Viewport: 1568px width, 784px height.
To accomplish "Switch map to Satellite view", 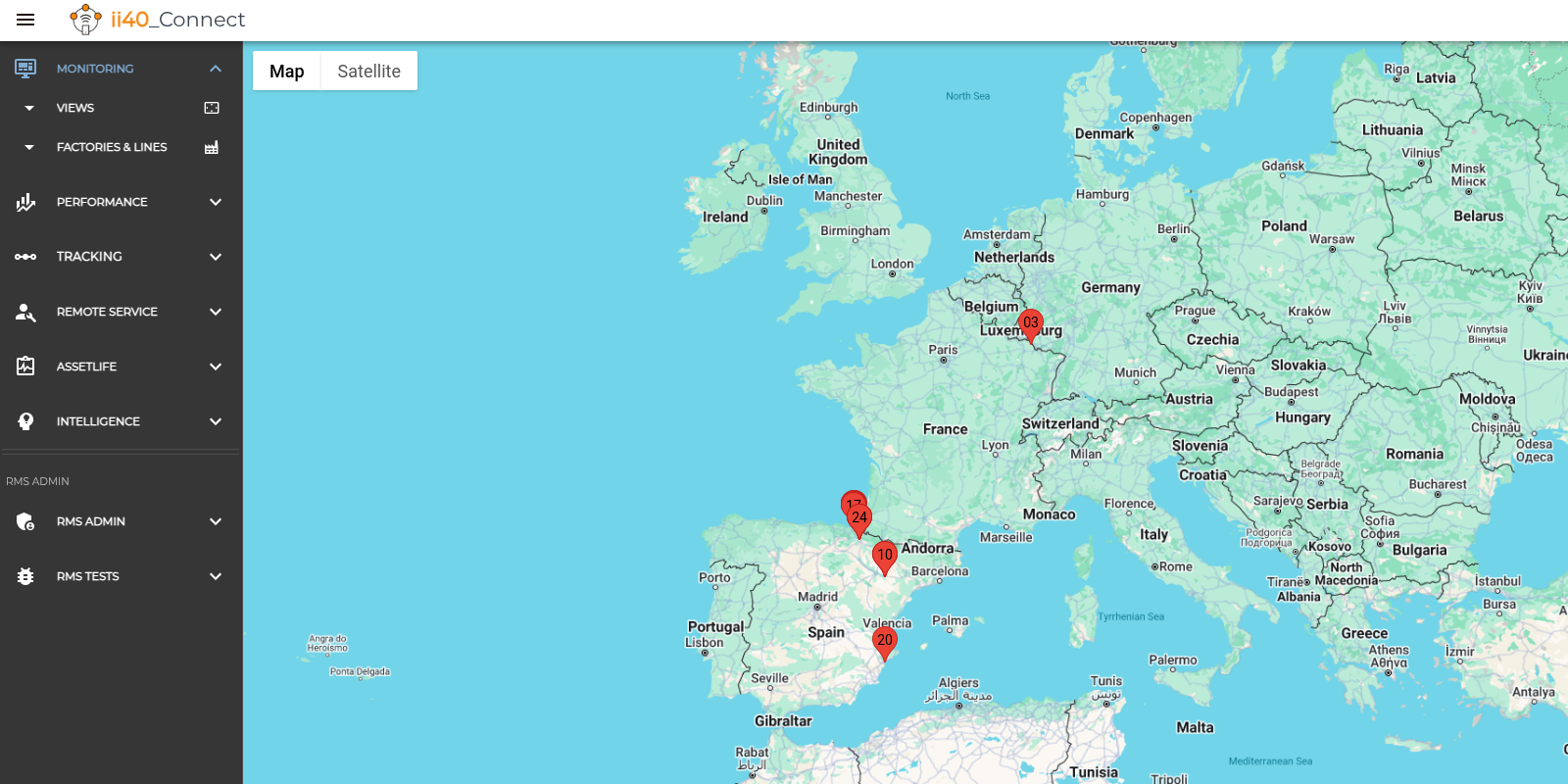I will [x=368, y=71].
